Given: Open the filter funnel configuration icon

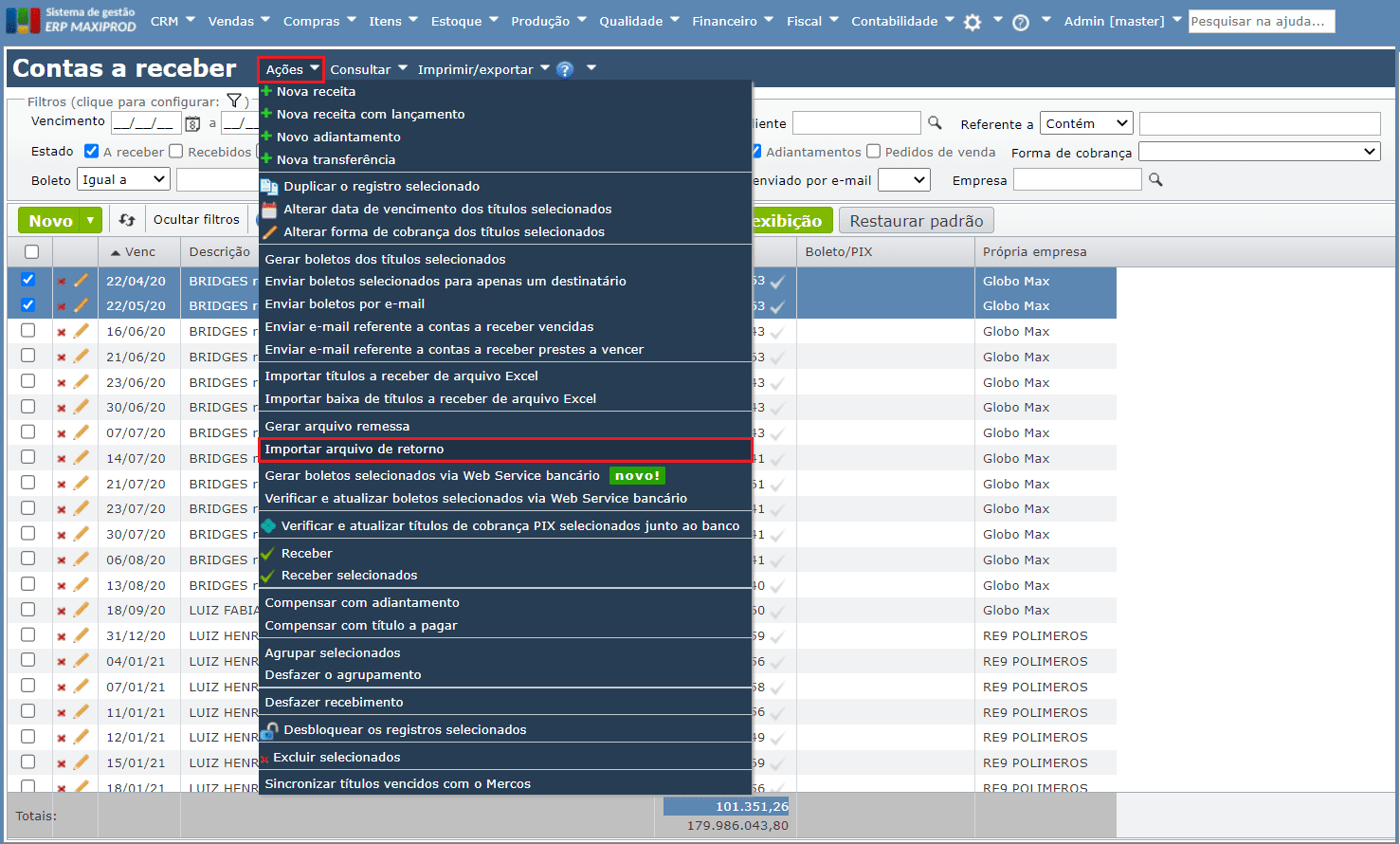Looking at the screenshot, I should [234, 101].
